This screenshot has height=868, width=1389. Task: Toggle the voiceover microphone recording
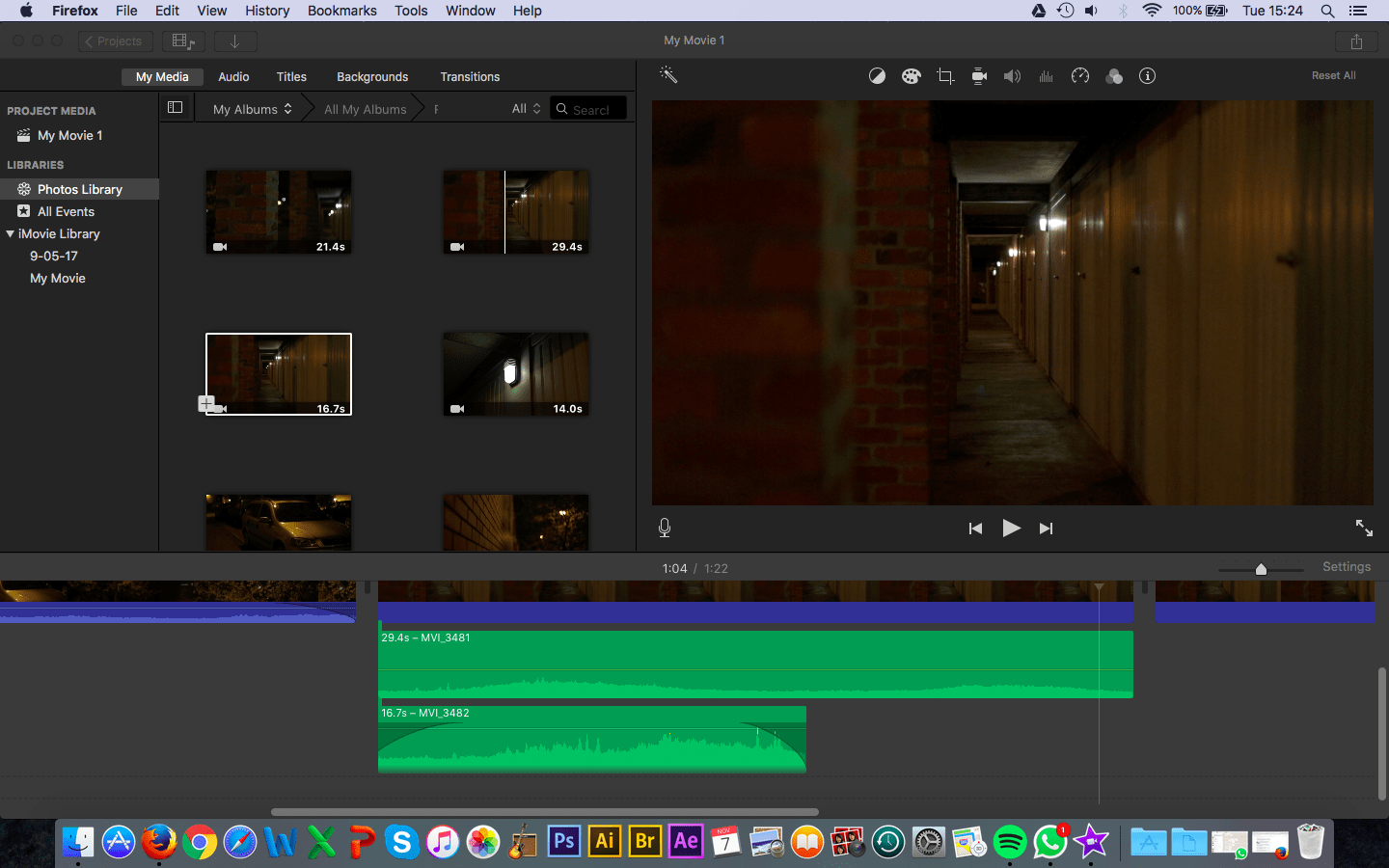click(665, 528)
